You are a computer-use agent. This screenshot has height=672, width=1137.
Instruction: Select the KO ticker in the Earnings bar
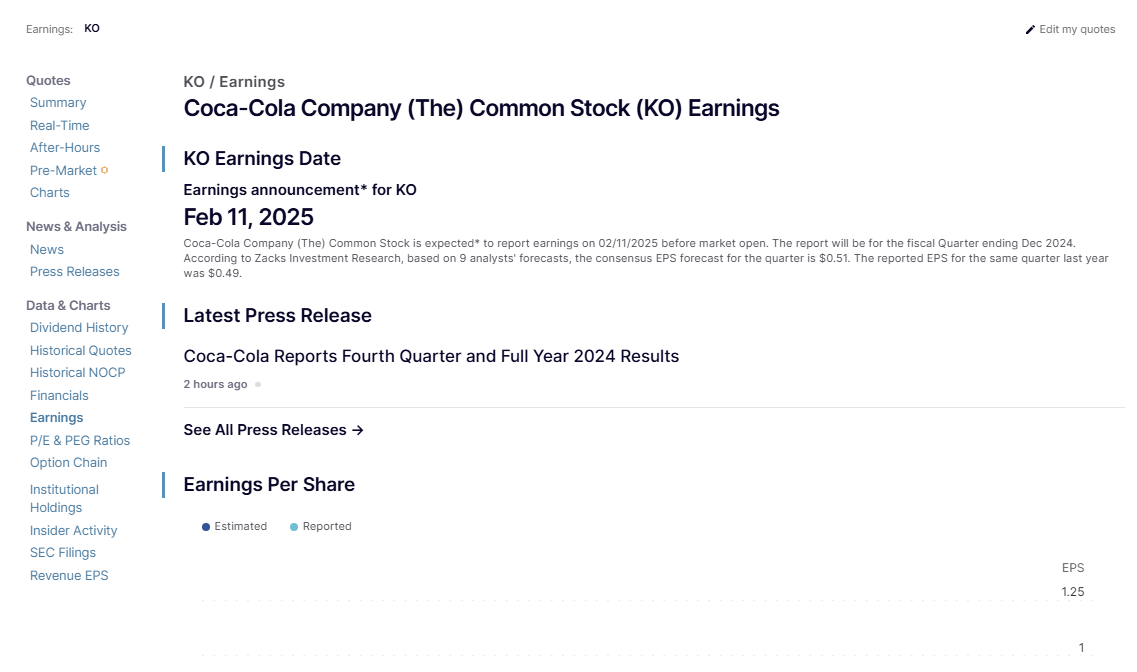pos(92,29)
